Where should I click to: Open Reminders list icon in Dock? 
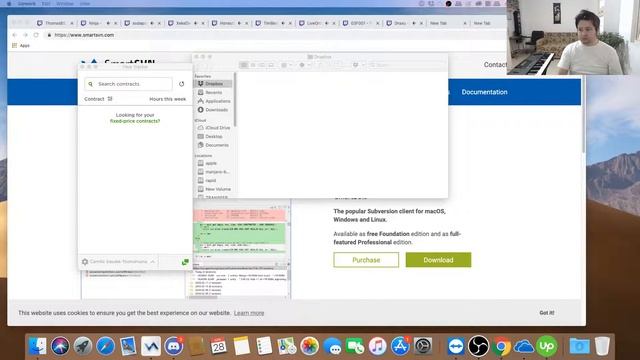[x=264, y=346]
